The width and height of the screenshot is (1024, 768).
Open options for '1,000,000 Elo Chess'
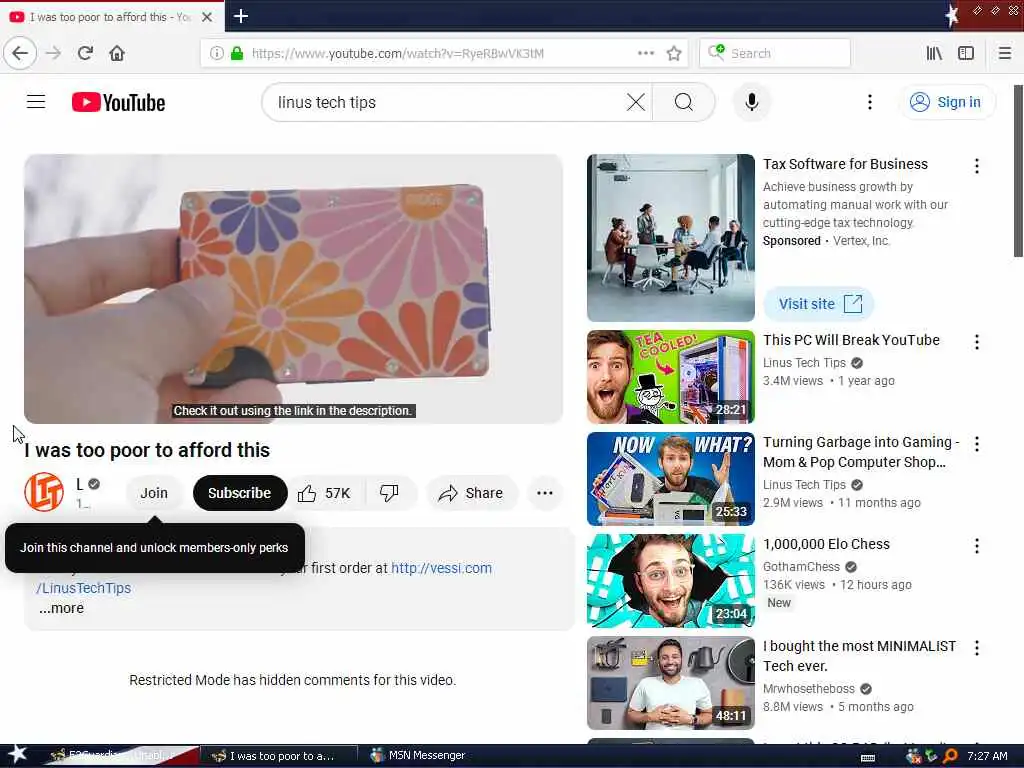pos(976,546)
